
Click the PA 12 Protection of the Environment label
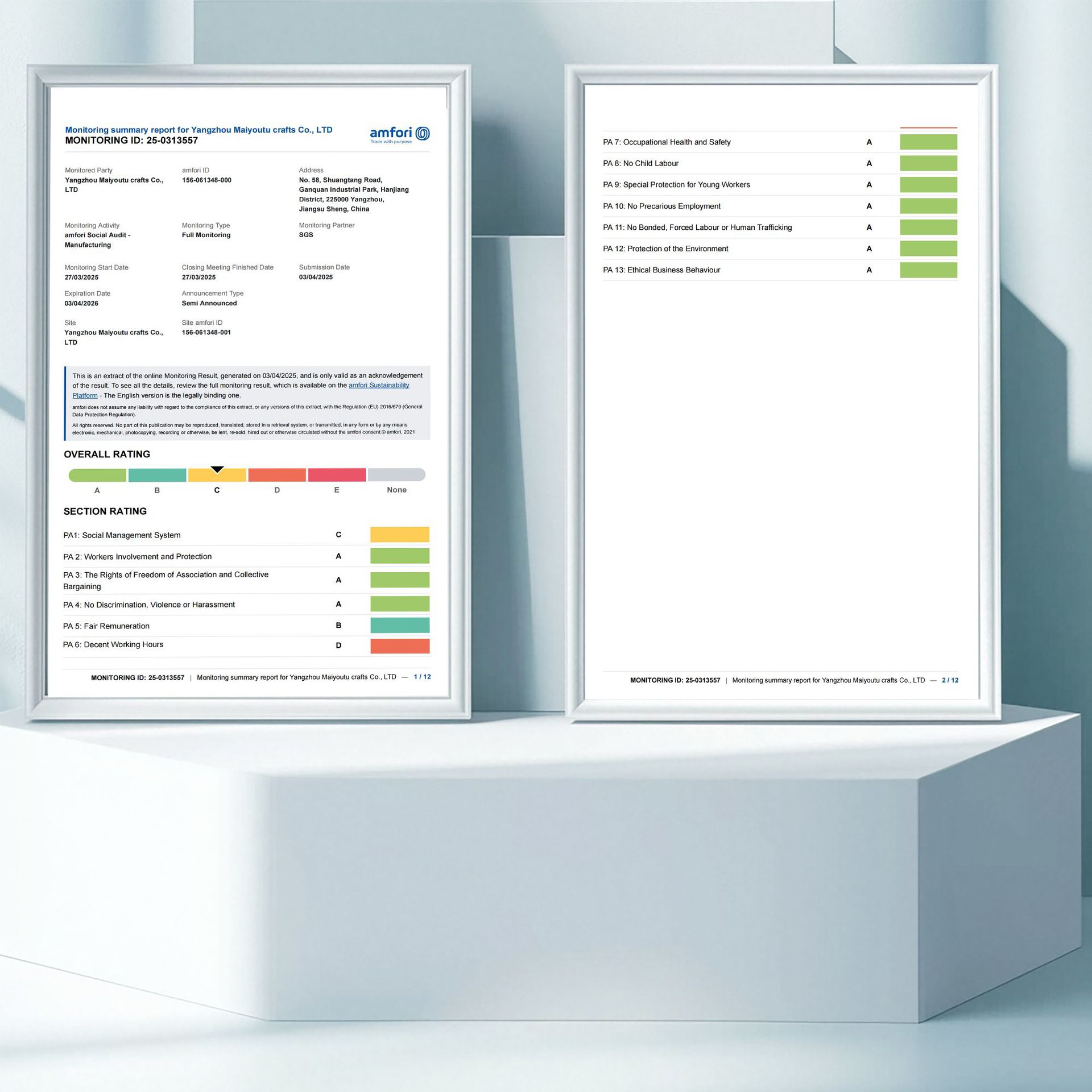click(665, 249)
